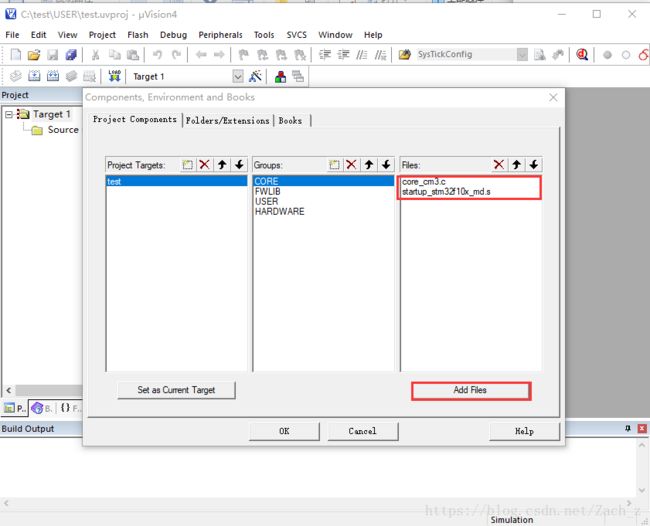650x526 pixels.
Task: Delete selected group red X
Action: tap(351, 165)
